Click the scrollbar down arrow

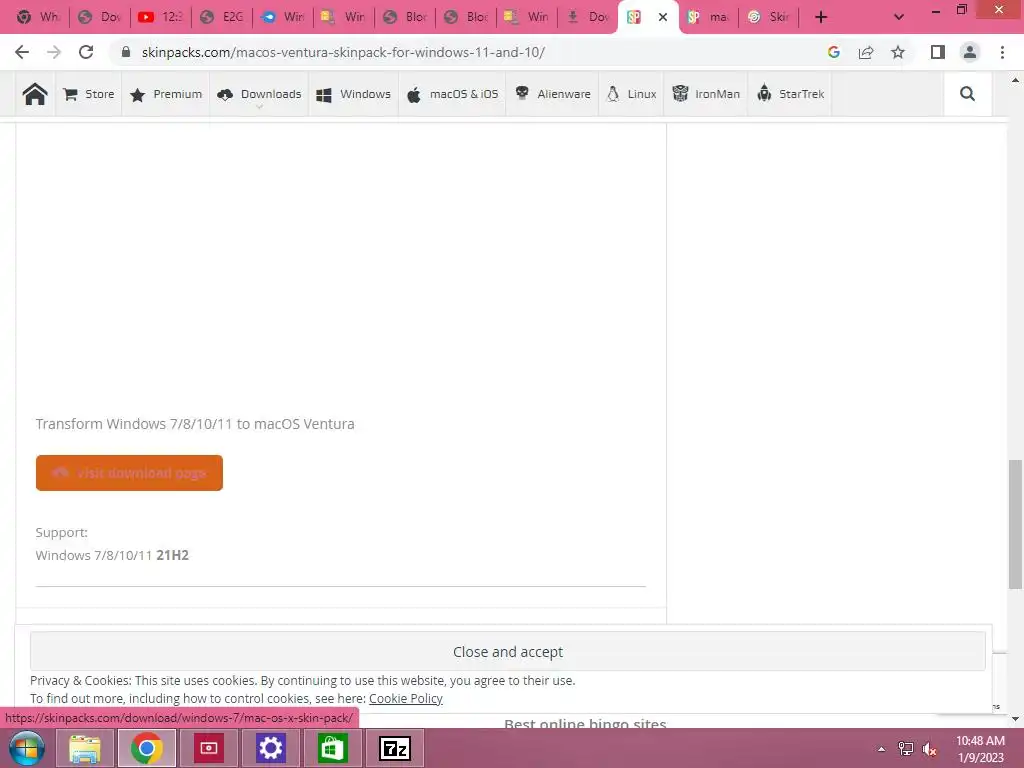point(1015,718)
